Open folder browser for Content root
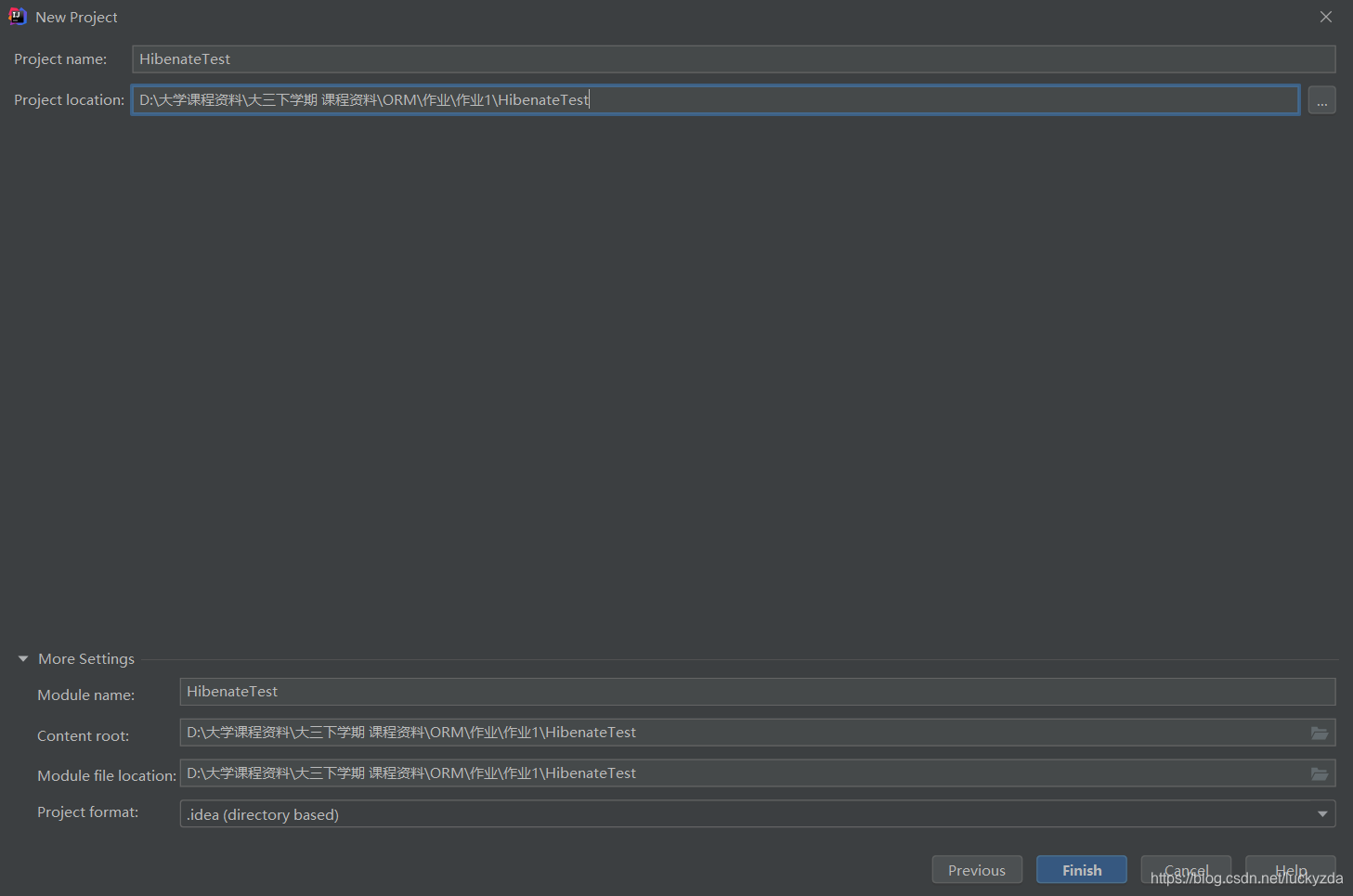This screenshot has height=896, width=1353. pos(1320,733)
